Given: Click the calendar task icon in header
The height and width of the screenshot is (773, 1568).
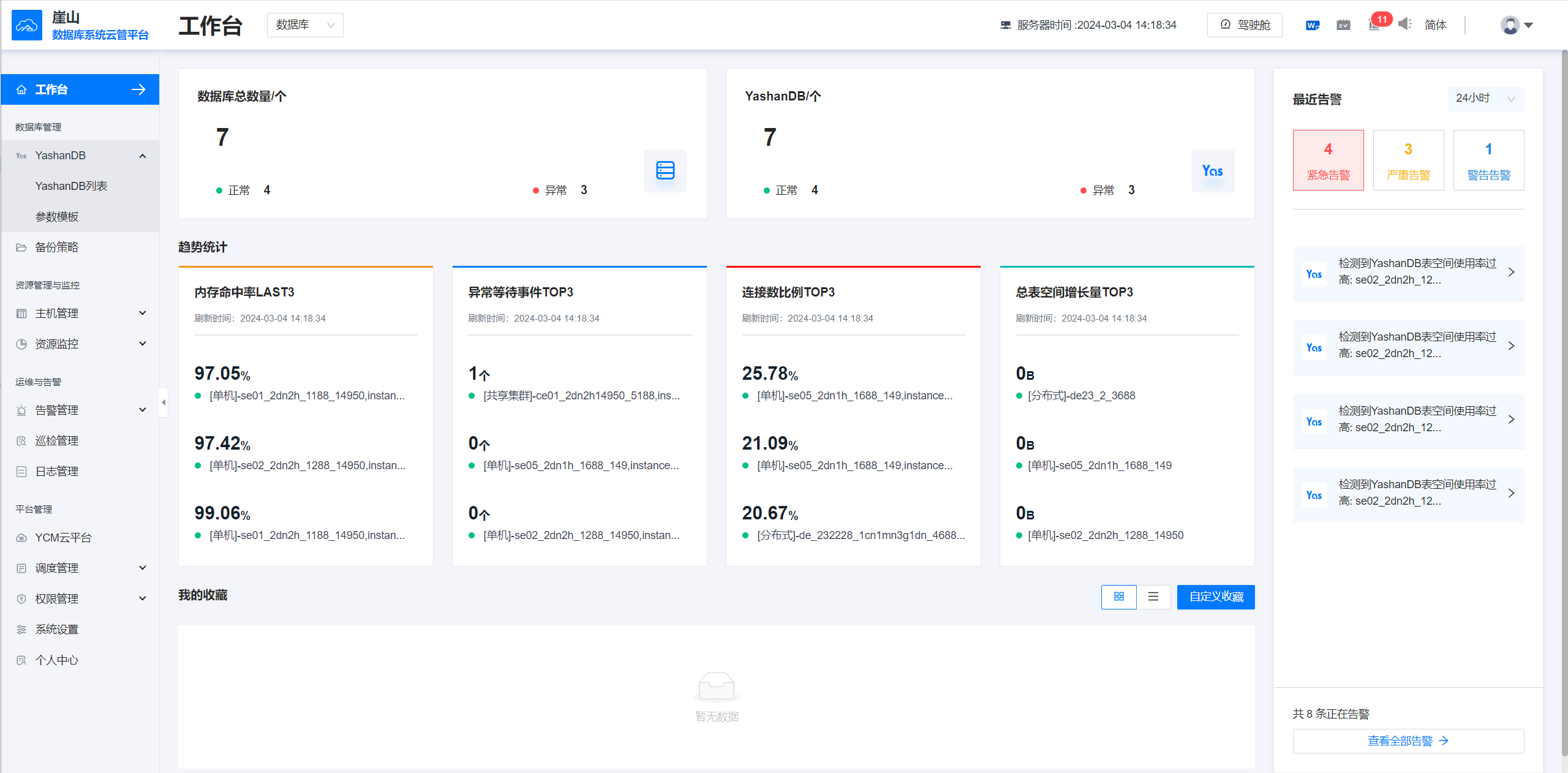Looking at the screenshot, I should pyautogui.click(x=1343, y=25).
